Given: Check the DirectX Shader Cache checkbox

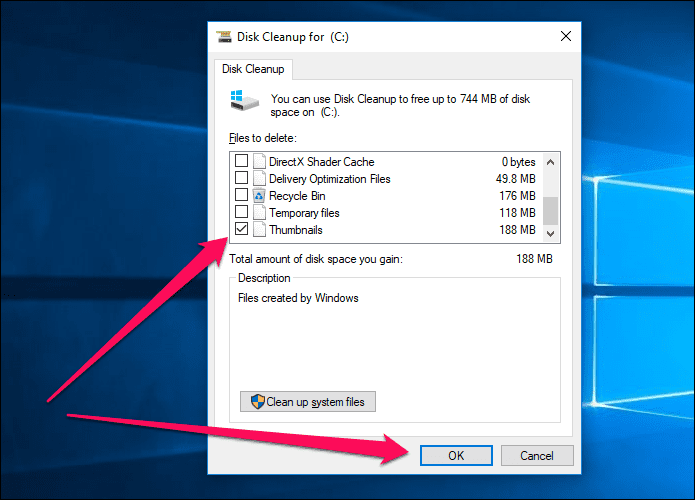Looking at the screenshot, I should [241, 160].
